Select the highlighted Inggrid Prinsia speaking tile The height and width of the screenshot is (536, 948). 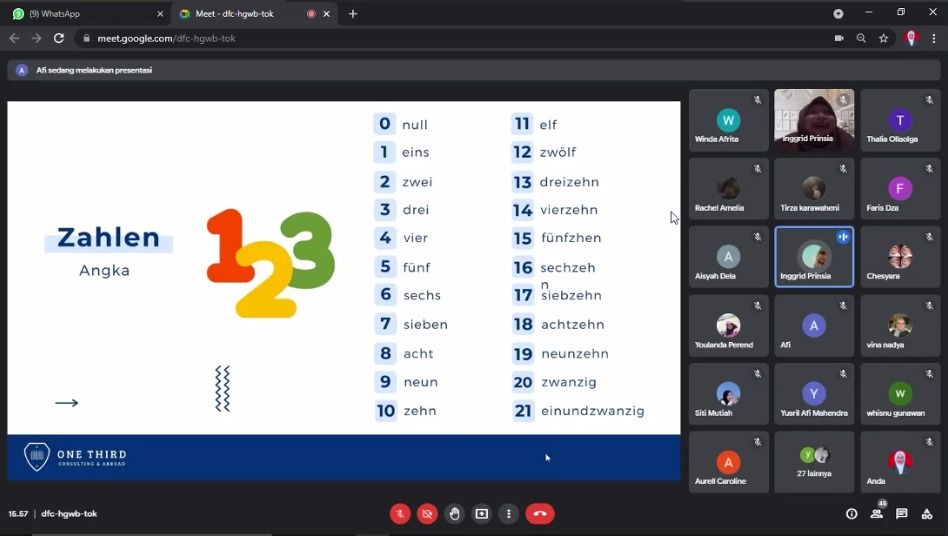814,257
